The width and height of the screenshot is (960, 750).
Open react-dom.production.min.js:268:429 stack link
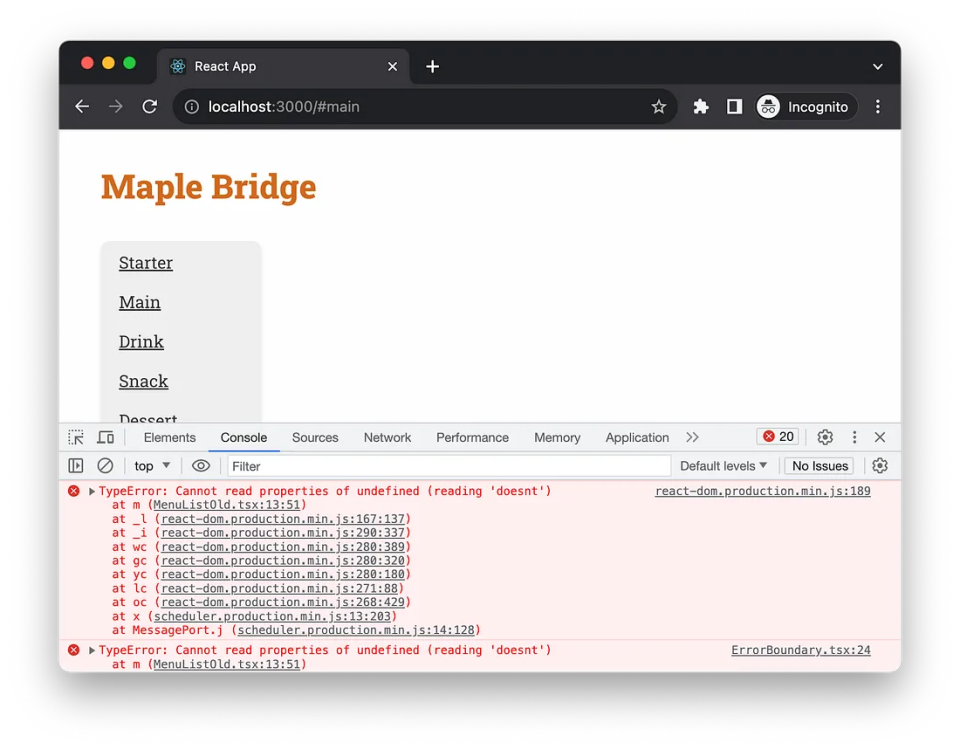(283, 602)
